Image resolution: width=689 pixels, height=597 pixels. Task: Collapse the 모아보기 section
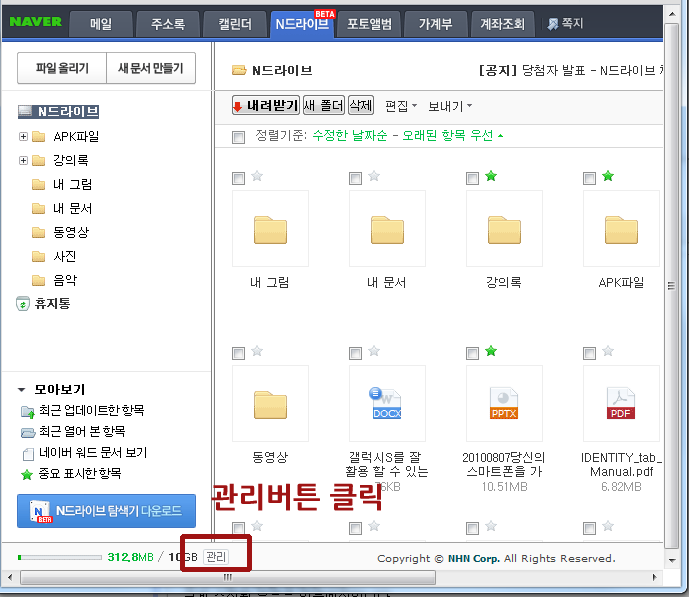pos(22,390)
